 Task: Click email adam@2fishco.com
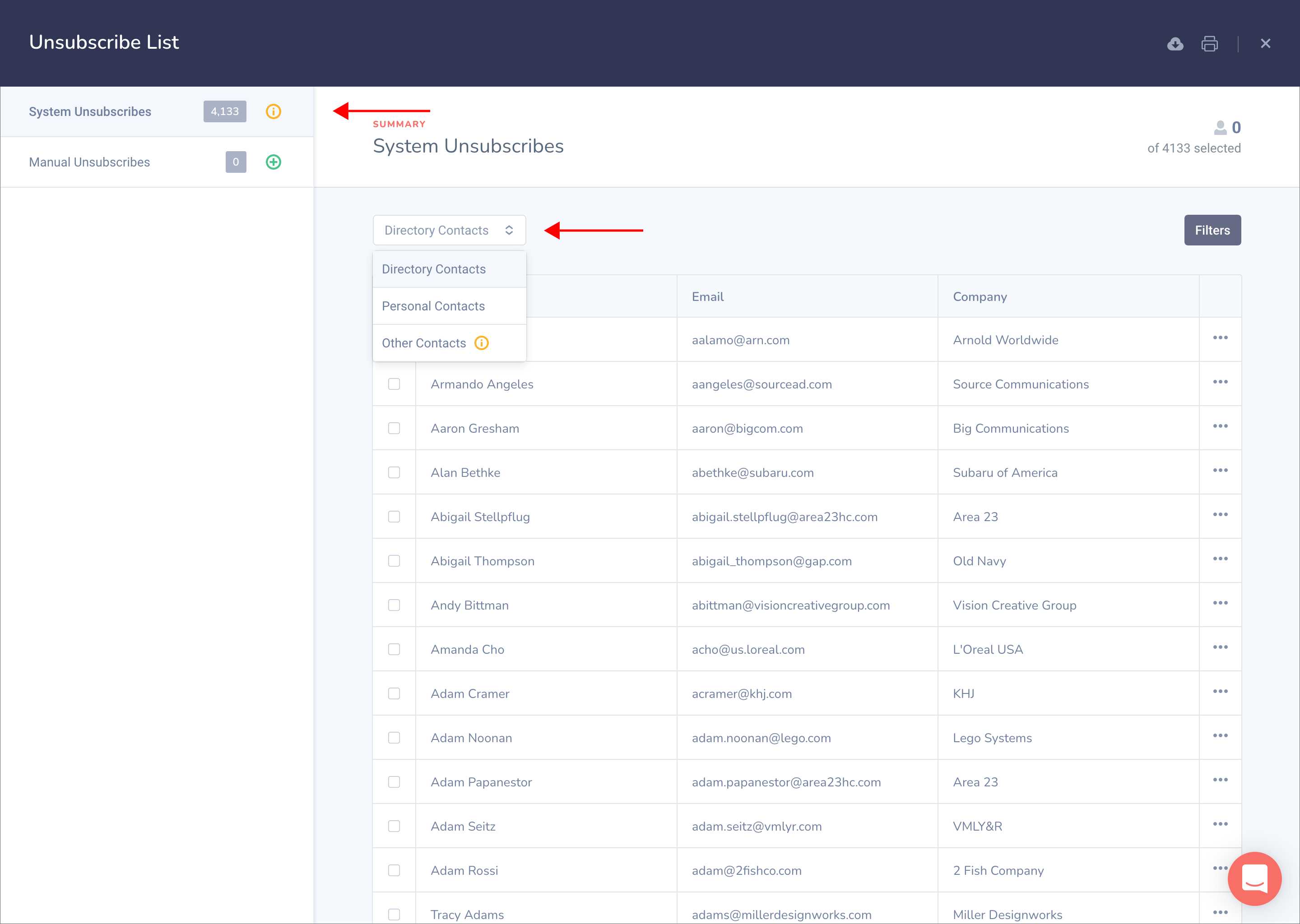746,870
